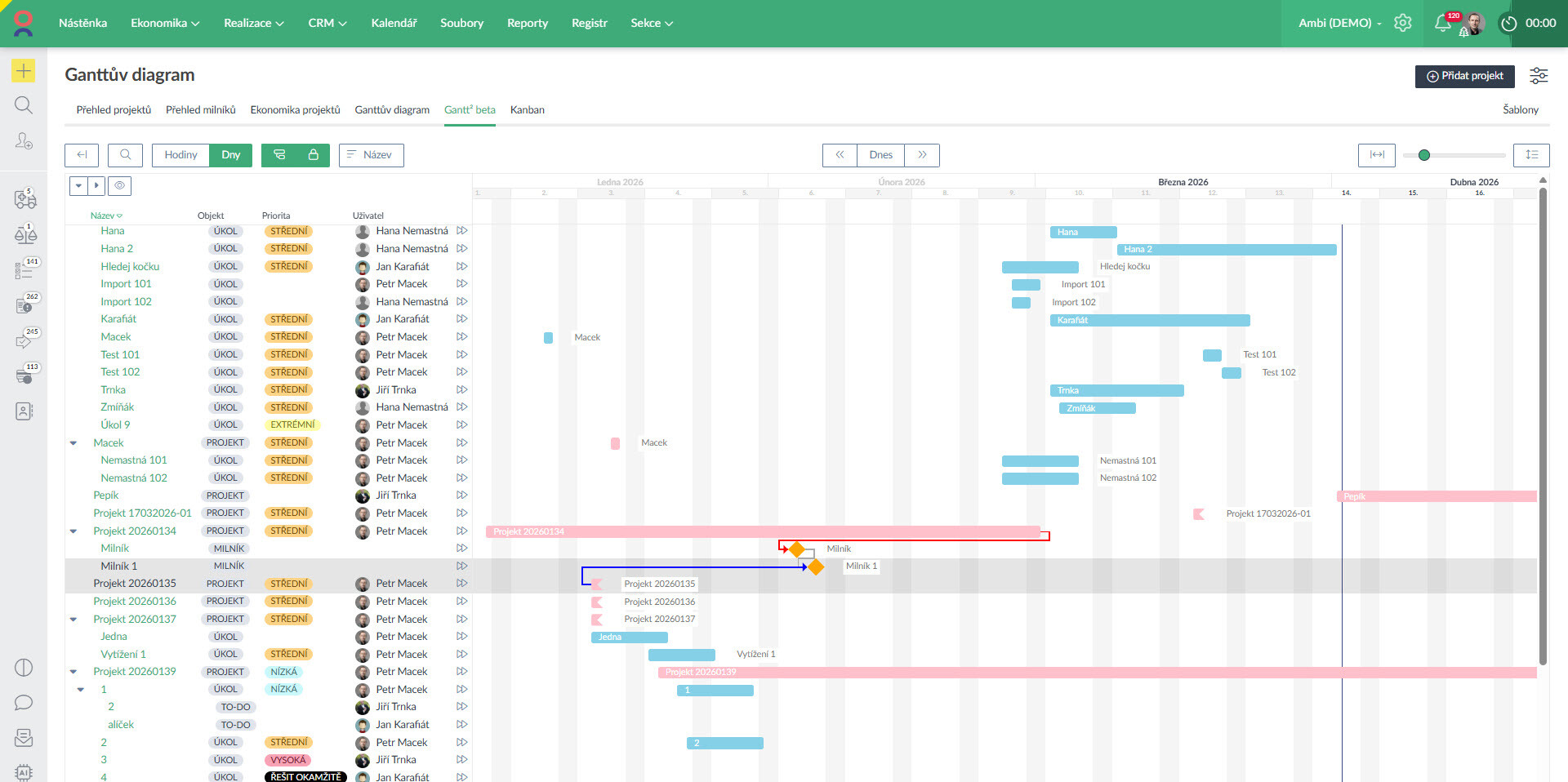The image size is (1568, 782).
Task: Open the Ekonomika dropdown menu
Action: click(165, 23)
